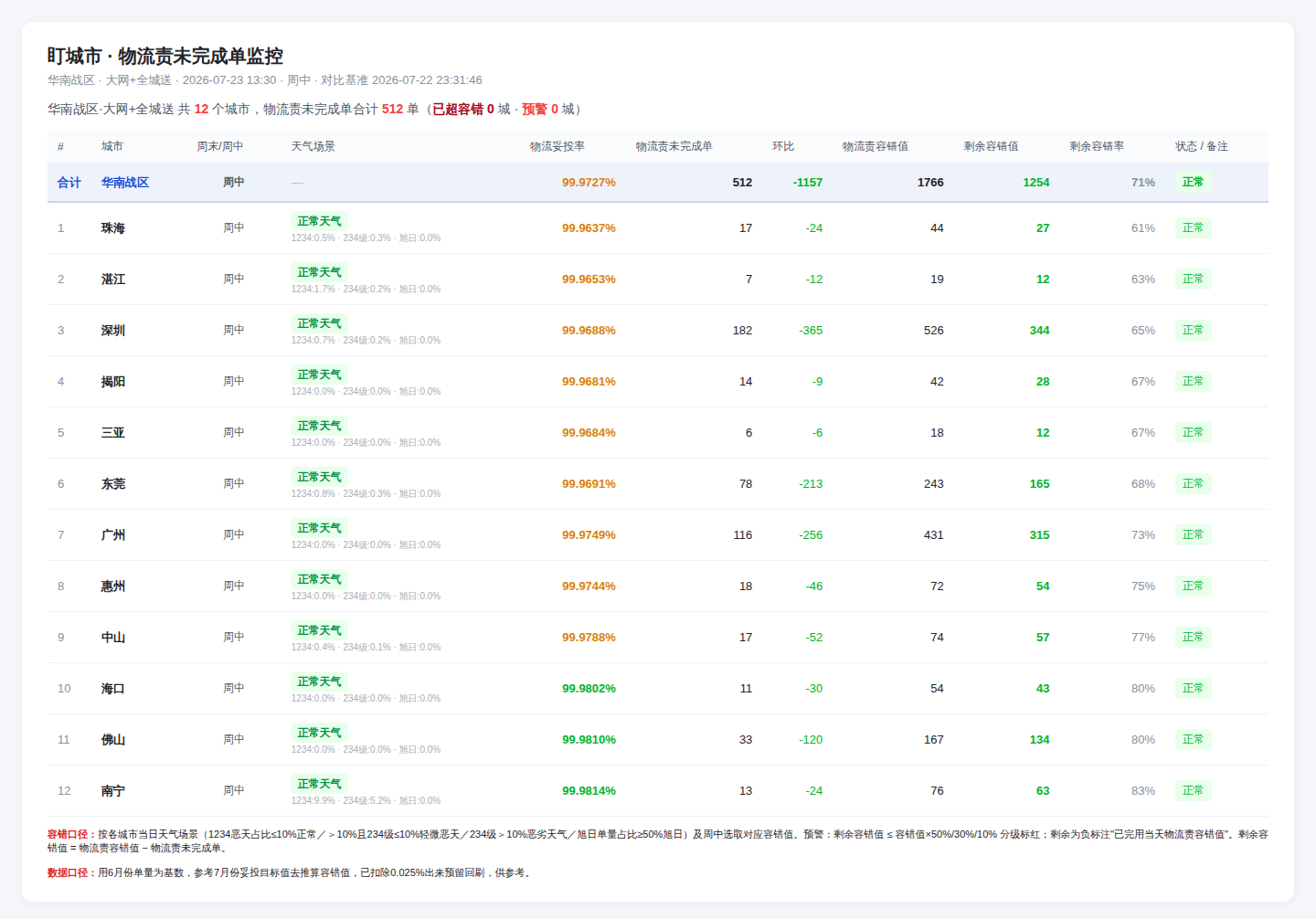Click the 环比 column header

(x=783, y=146)
